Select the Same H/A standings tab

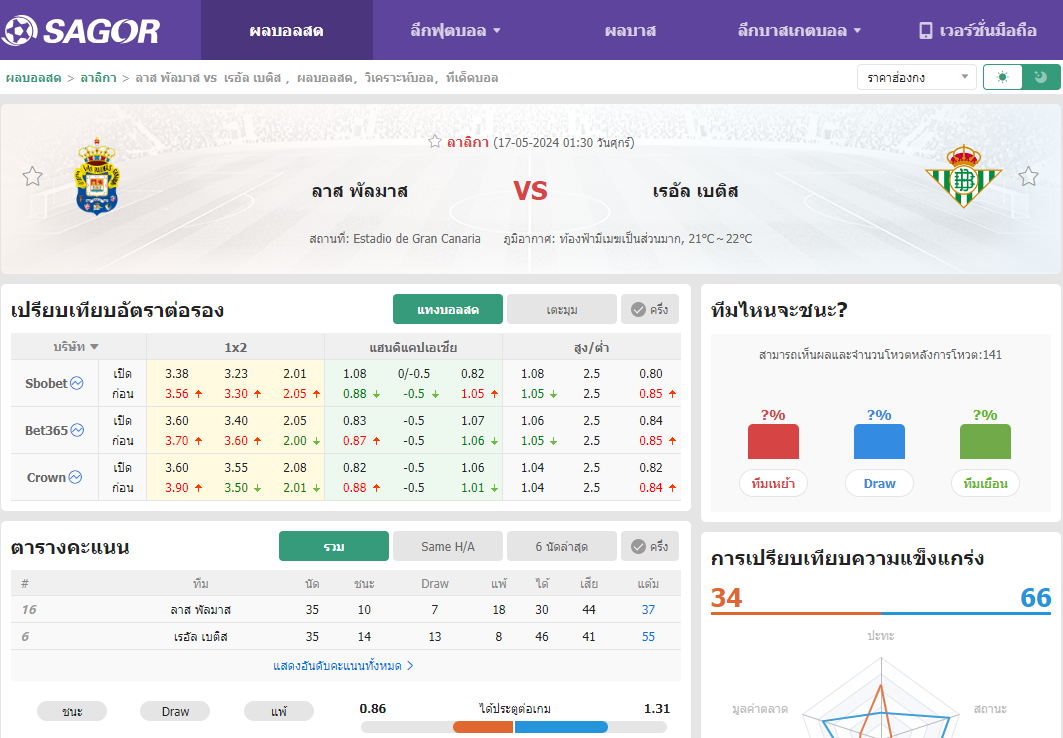tap(448, 546)
